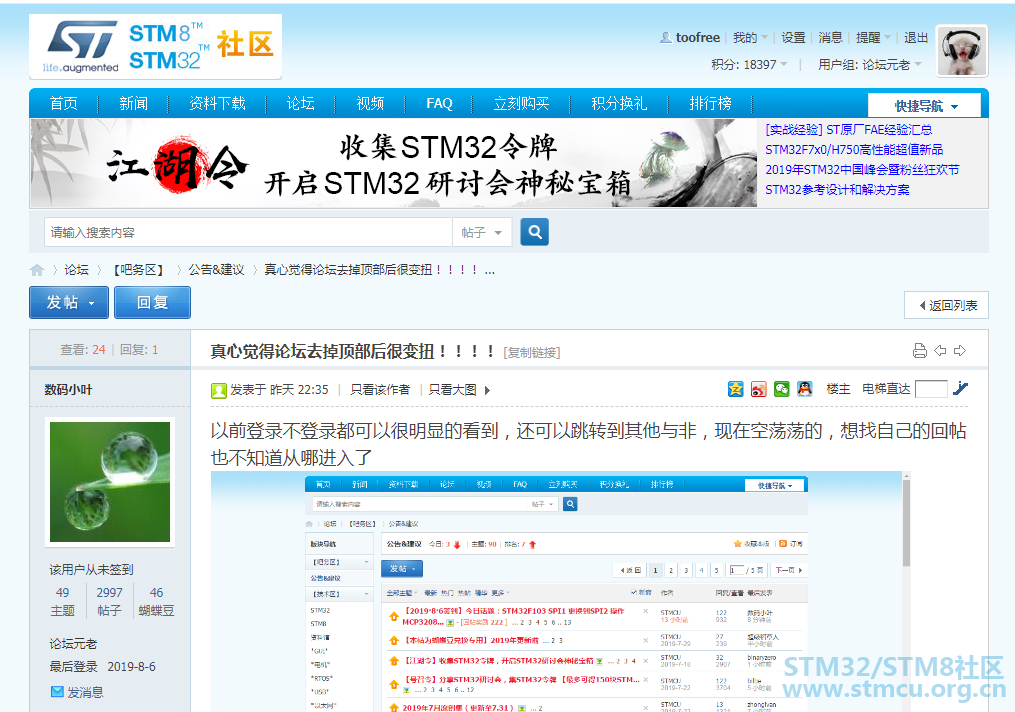The image size is (1015, 712).
Task: Go to the forum home via house icon
Action: point(37,270)
